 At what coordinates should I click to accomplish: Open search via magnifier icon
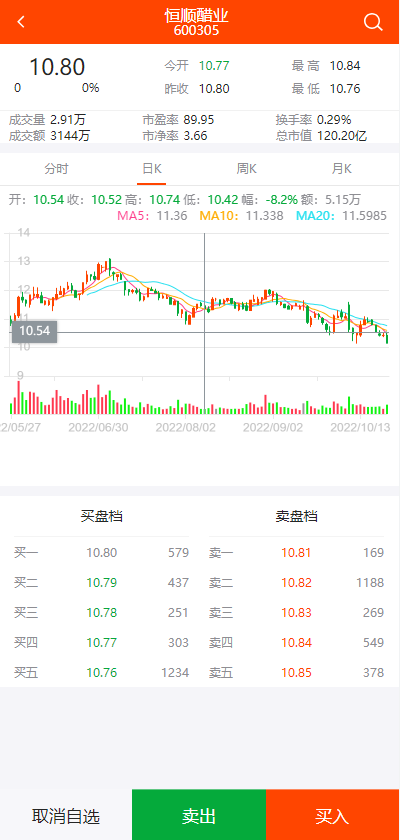373,22
